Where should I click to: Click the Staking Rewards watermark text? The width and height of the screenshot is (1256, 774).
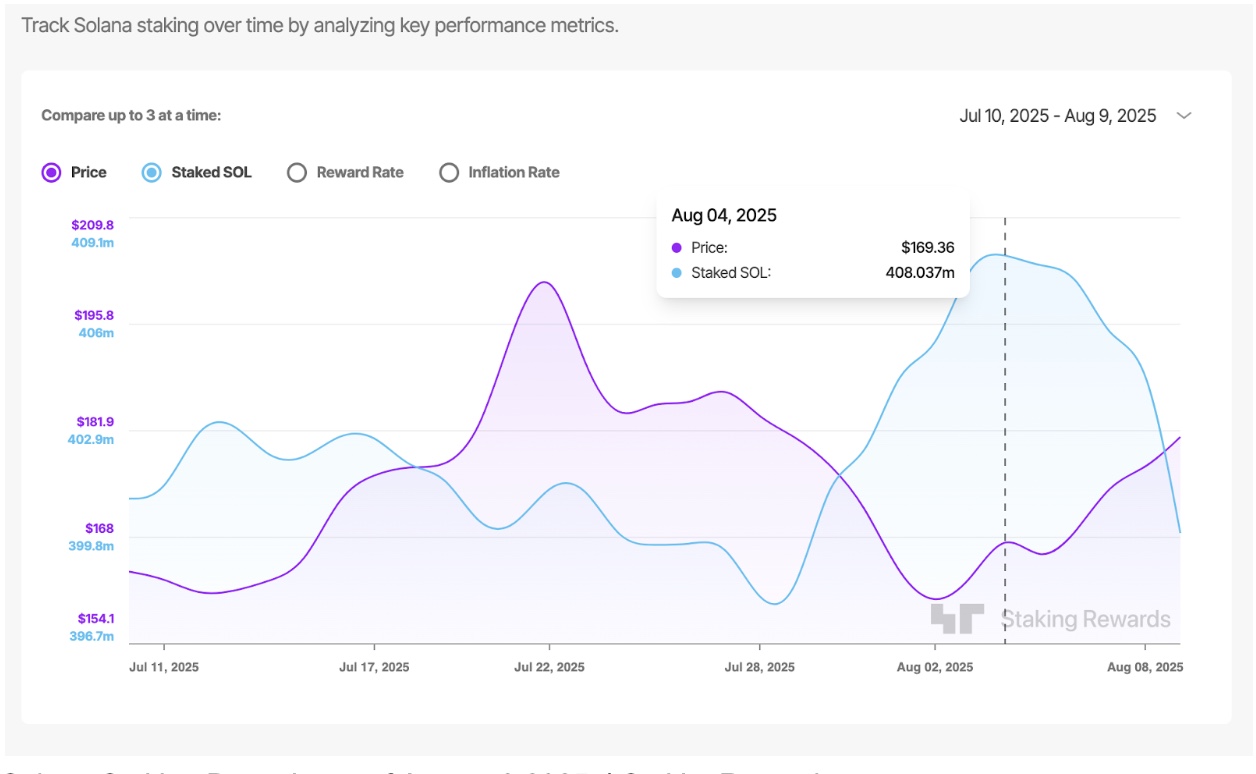pyautogui.click(x=1086, y=618)
